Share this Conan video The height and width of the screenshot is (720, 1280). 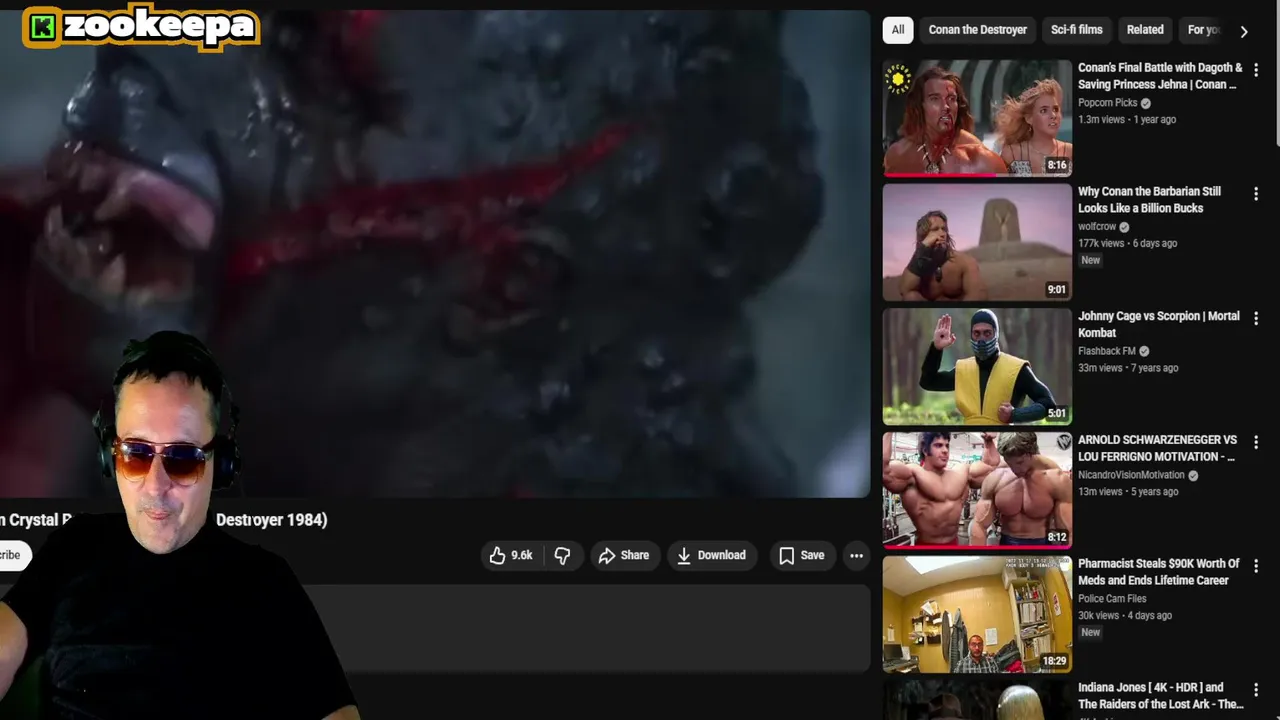[624, 555]
